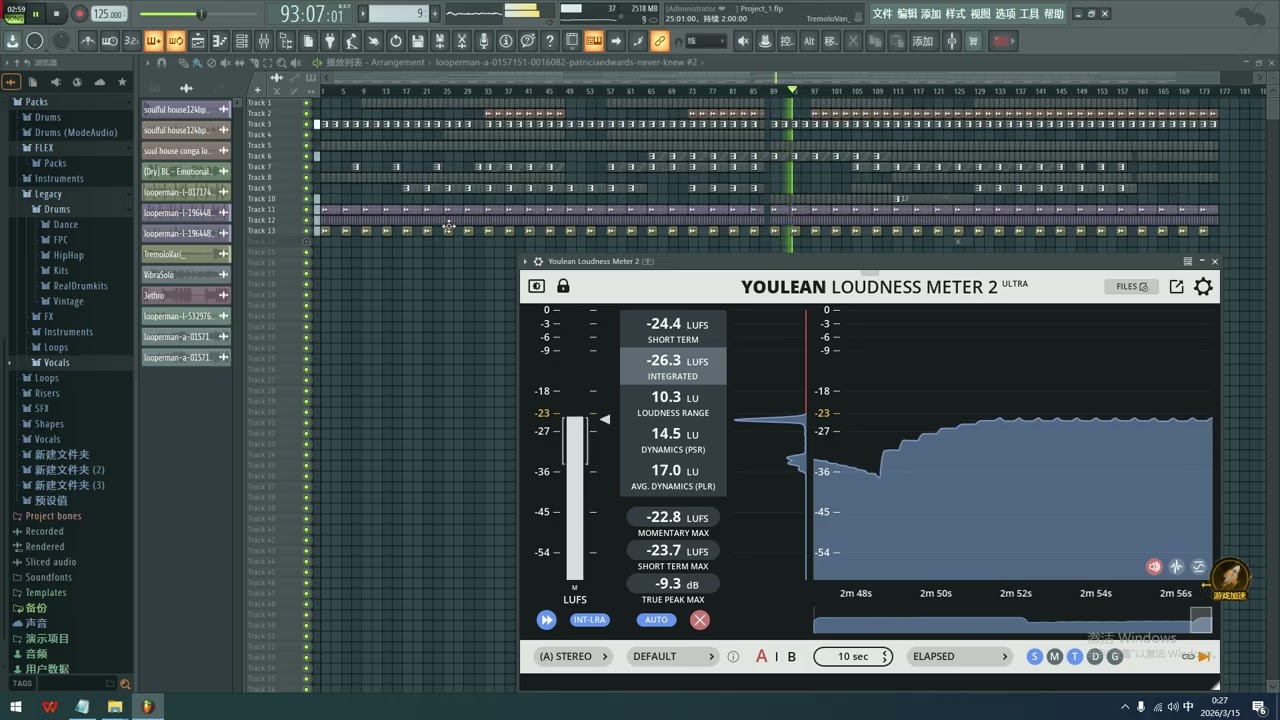Open the 文件 menu
The image size is (1280, 720).
click(882, 14)
